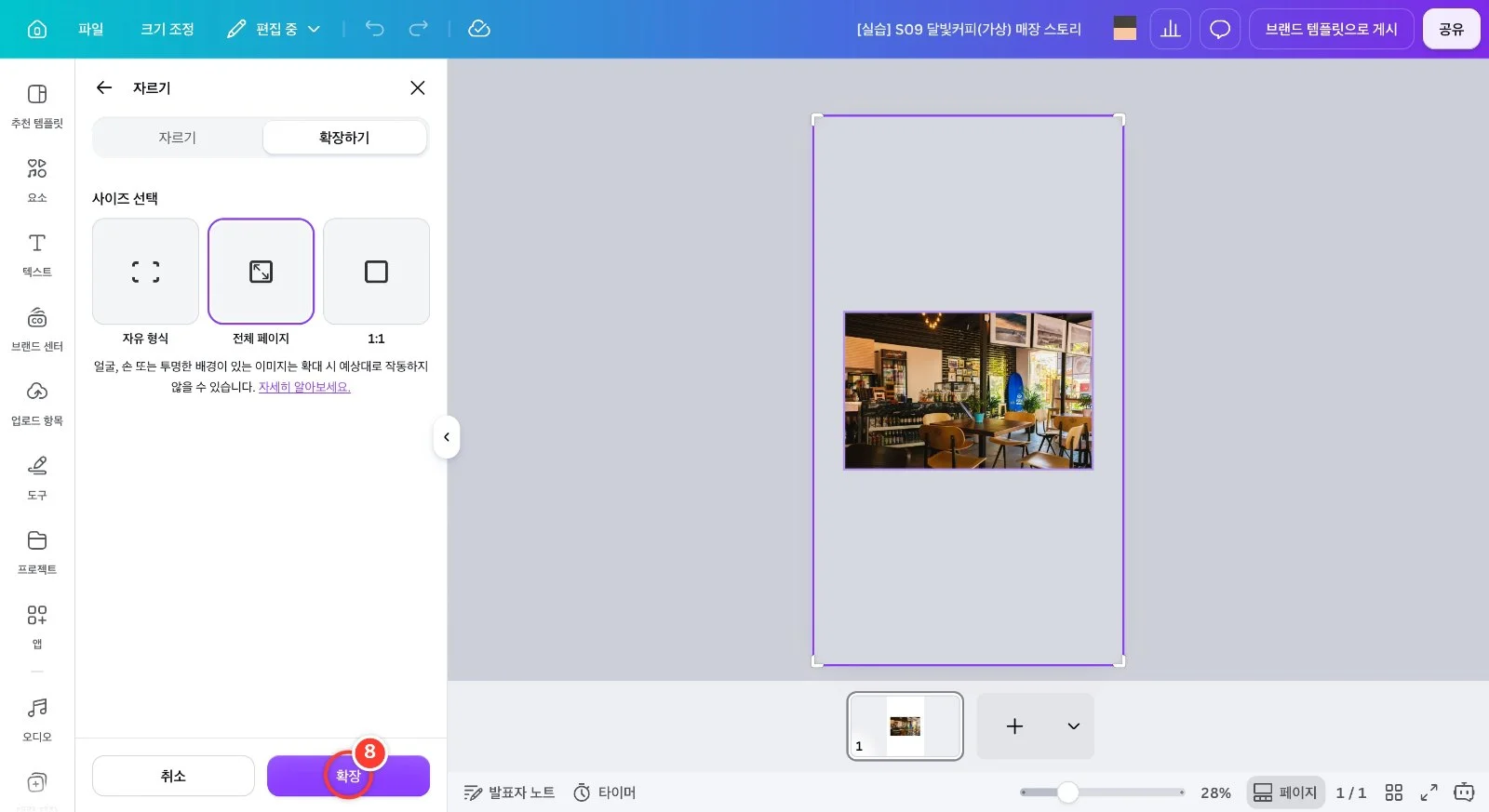Enter fullscreen presentation mode
The image size is (1489, 812).
point(1429,792)
